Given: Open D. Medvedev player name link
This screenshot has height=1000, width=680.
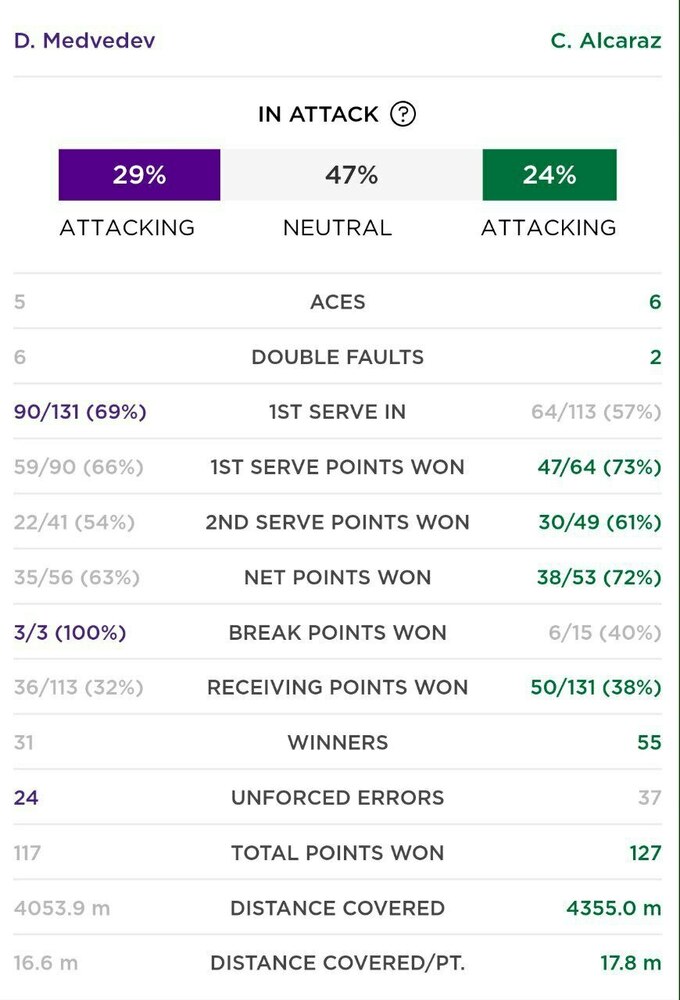Looking at the screenshot, I should pos(85,41).
